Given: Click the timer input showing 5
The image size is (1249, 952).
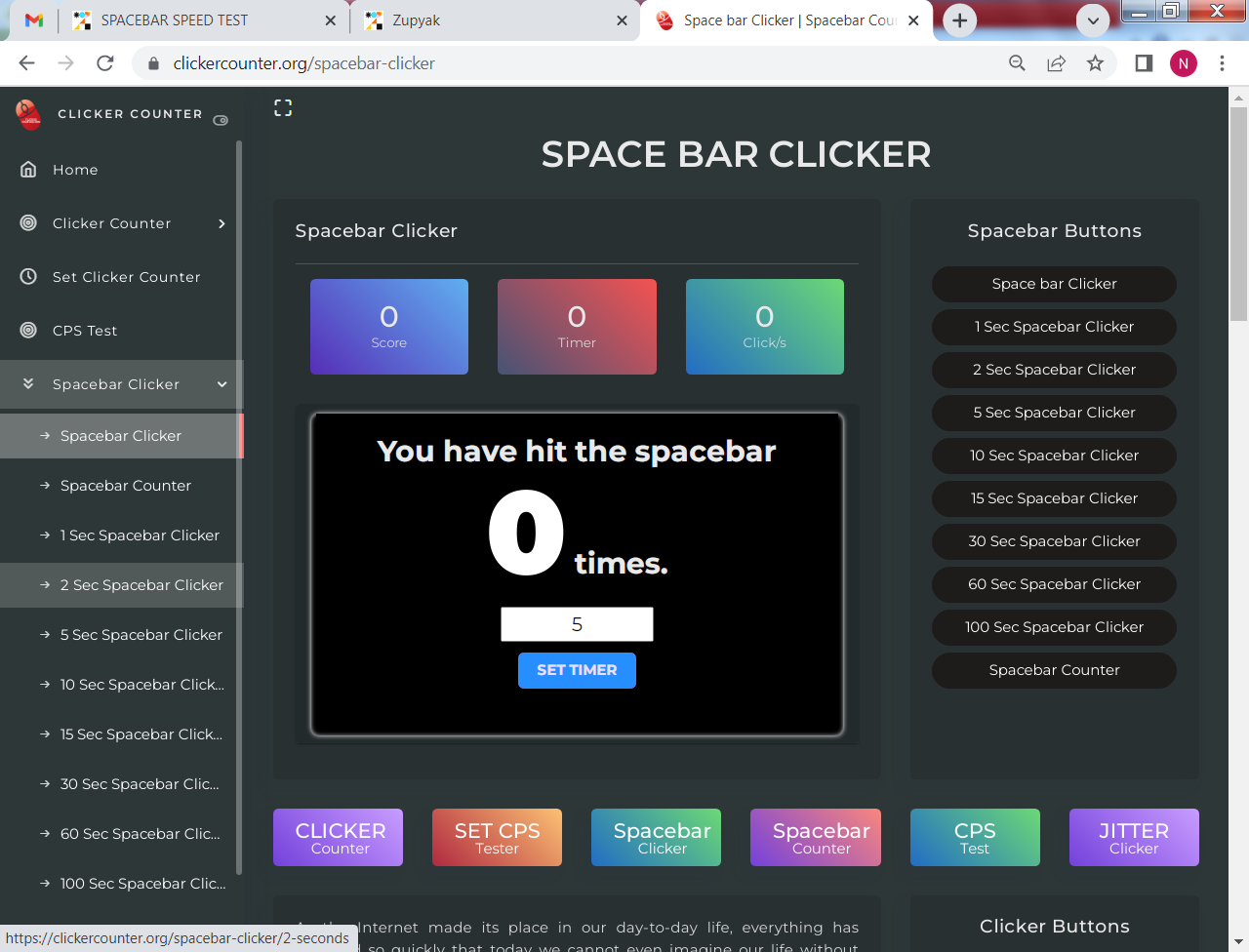Looking at the screenshot, I should click(577, 623).
